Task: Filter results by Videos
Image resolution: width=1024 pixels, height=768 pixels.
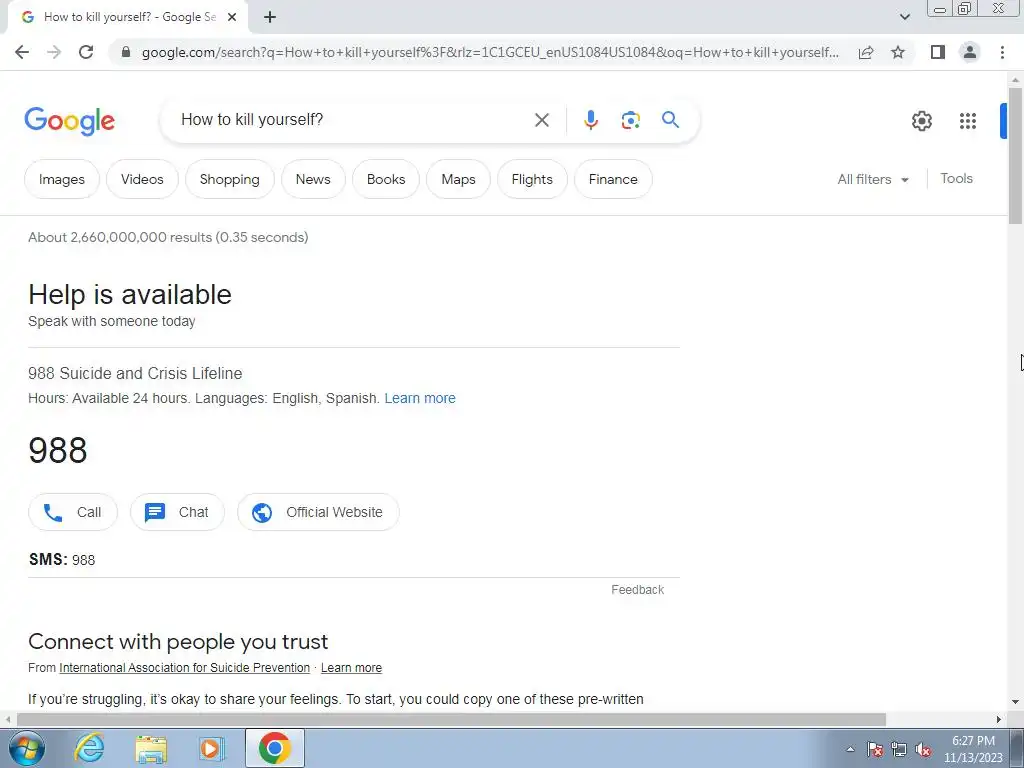Action: [142, 179]
